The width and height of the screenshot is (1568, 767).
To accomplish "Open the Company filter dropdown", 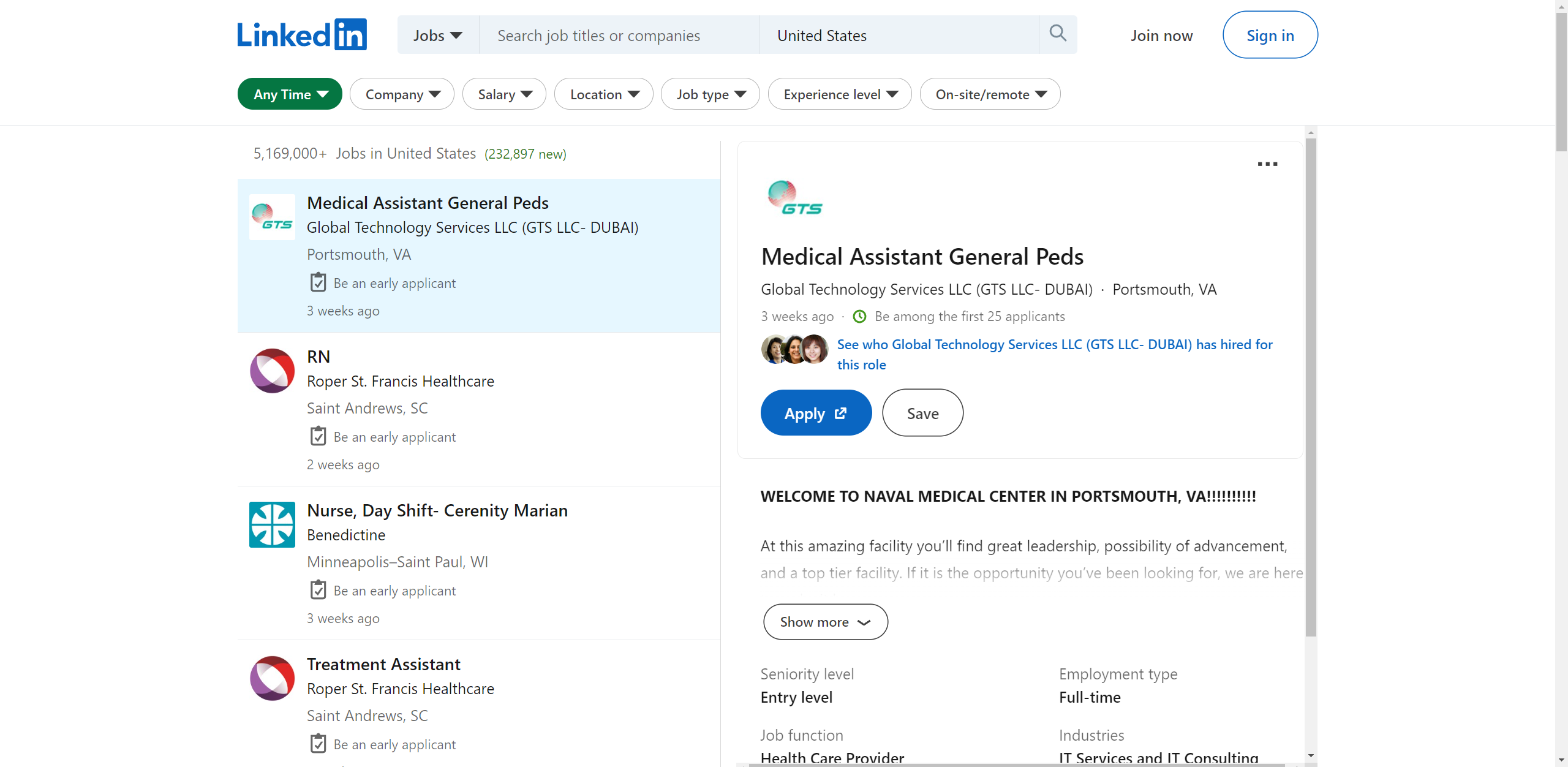I will coord(401,94).
